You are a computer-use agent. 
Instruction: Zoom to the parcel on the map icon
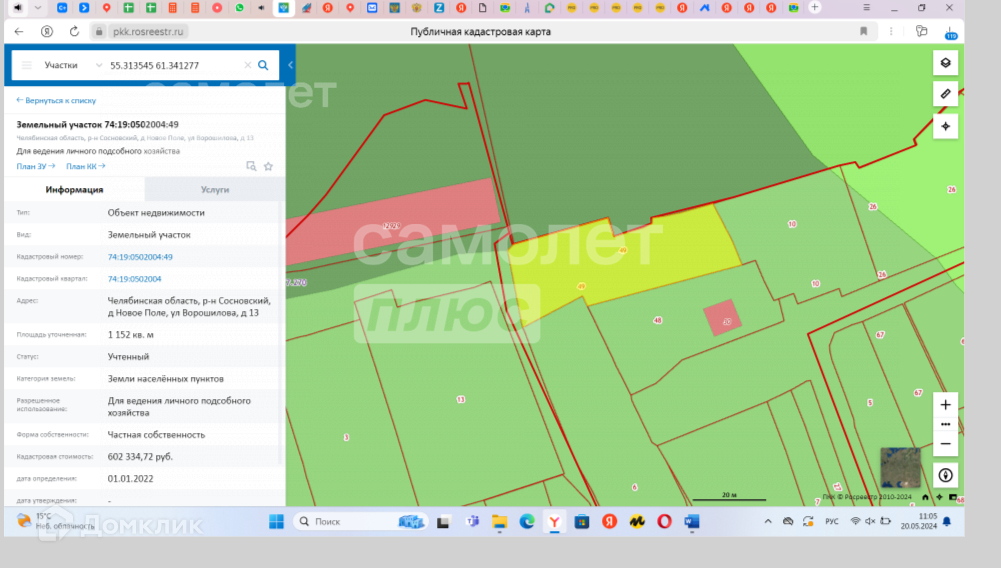[251, 166]
